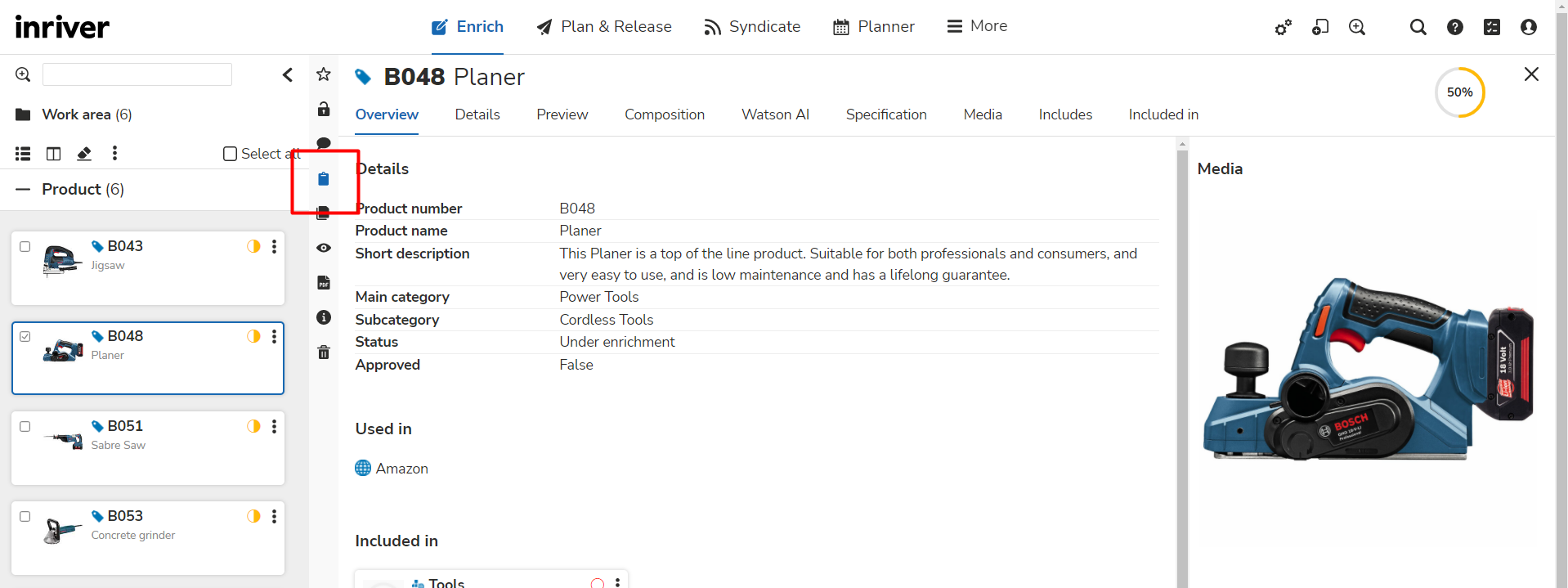
Task: Click the blue tag icon beside B048 title
Action: 363,77
